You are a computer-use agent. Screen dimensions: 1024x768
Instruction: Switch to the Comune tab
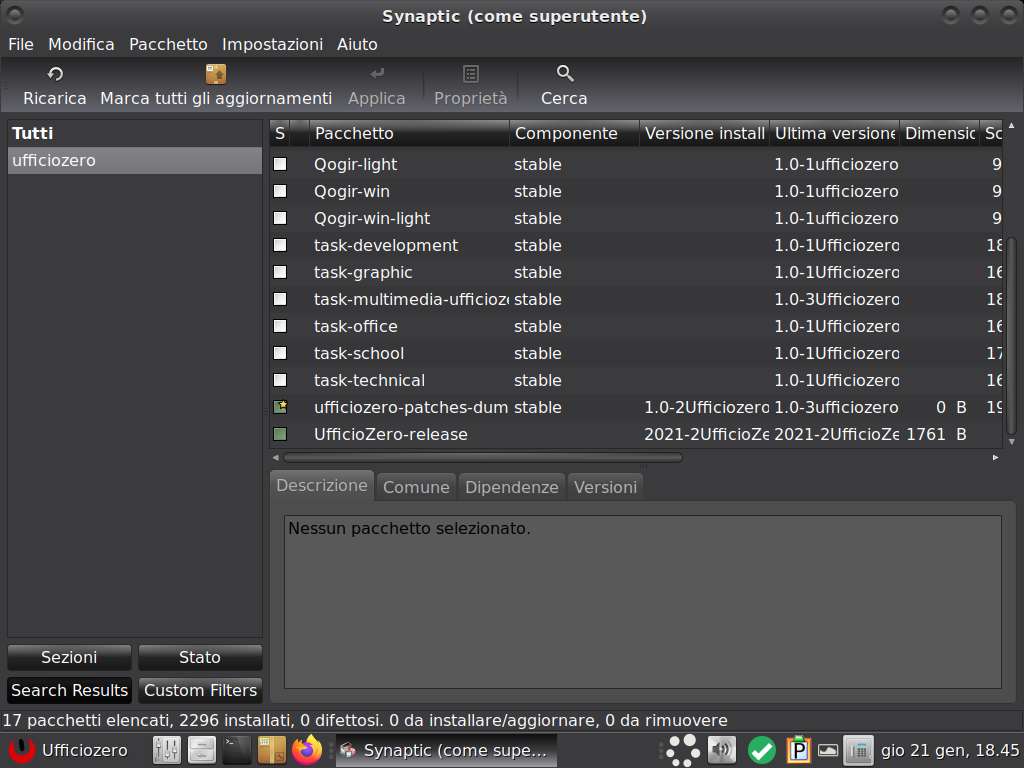click(x=416, y=487)
